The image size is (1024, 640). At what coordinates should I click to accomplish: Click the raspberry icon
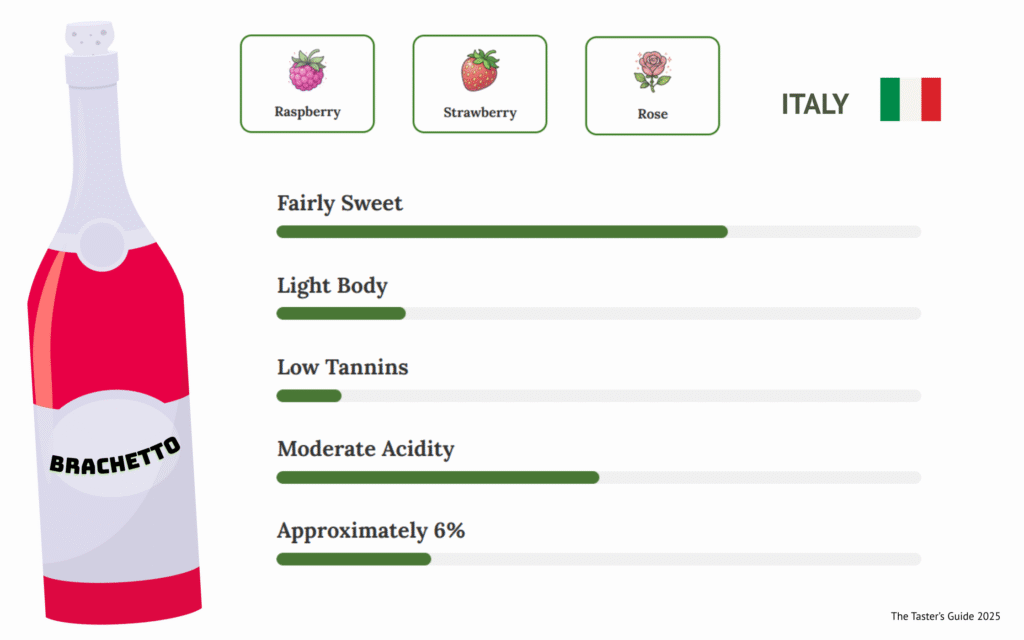(307, 71)
